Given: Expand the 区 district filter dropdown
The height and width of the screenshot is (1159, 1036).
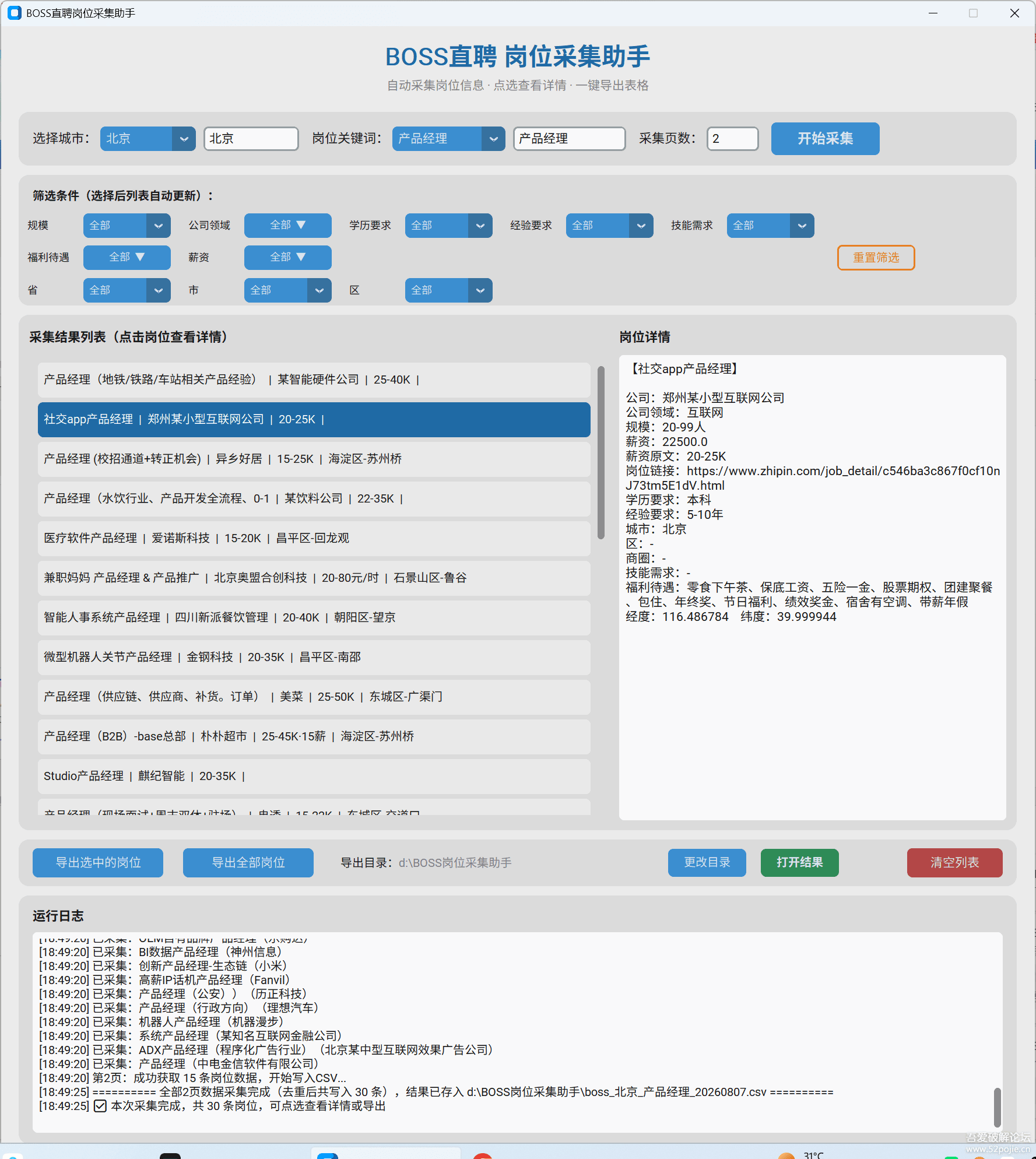Looking at the screenshot, I should 448,290.
